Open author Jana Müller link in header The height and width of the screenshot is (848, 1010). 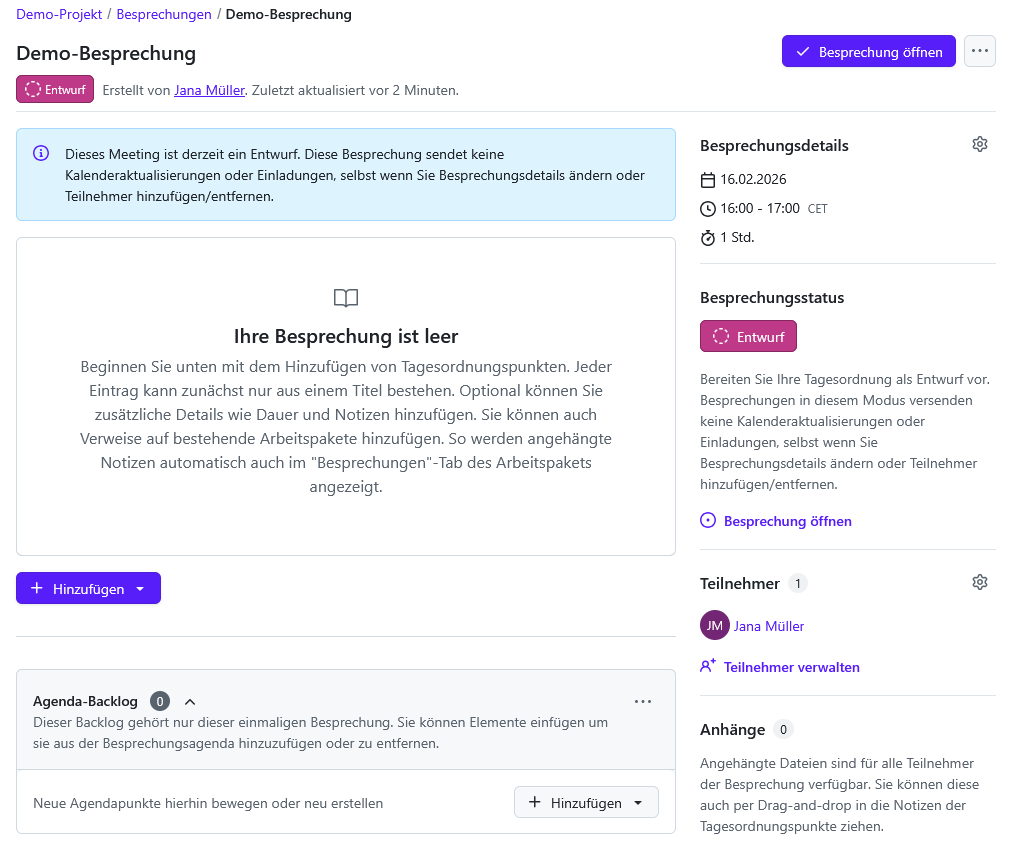coord(209,90)
